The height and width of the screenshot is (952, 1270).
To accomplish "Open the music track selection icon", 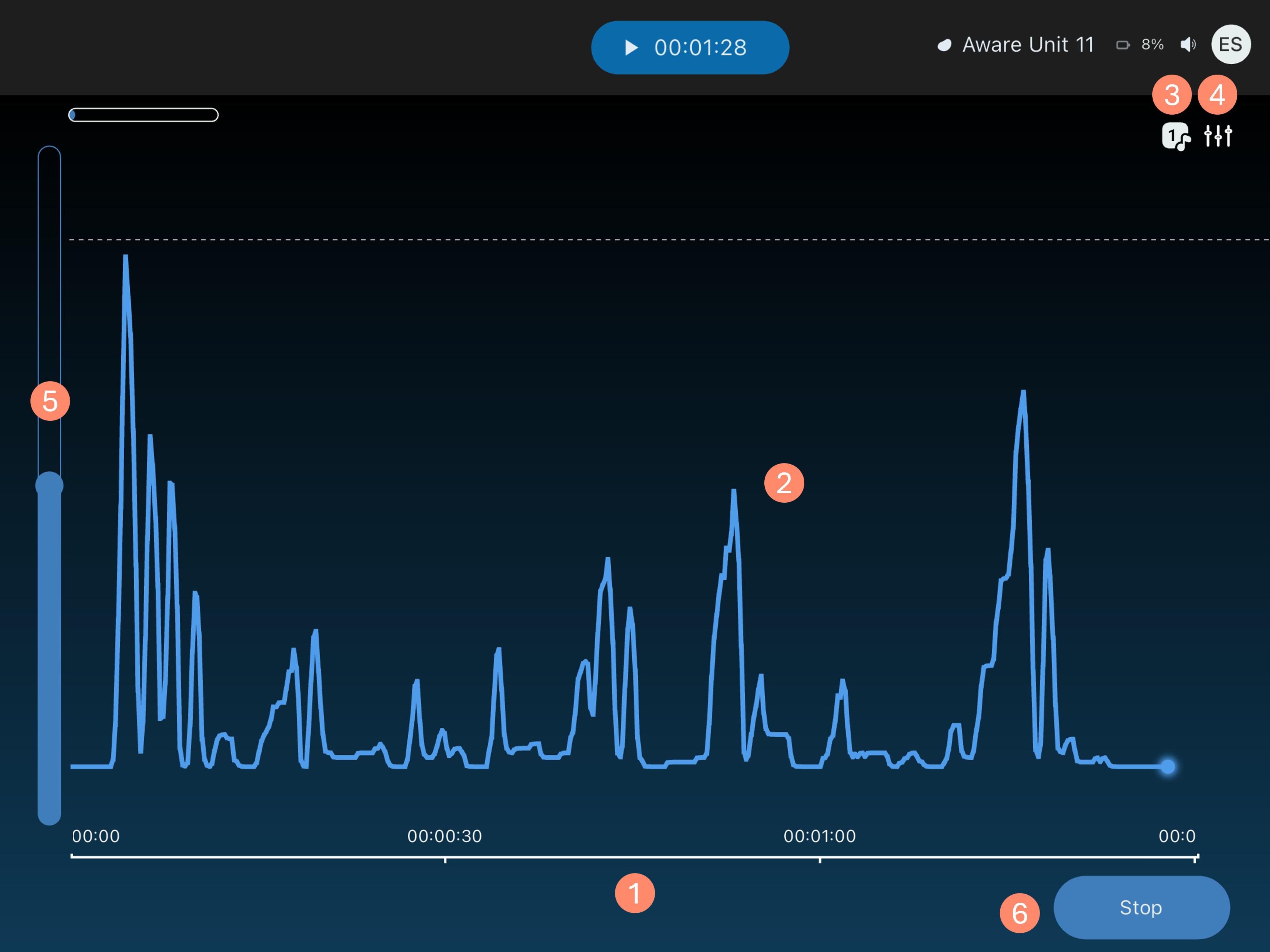I will pos(1176,137).
